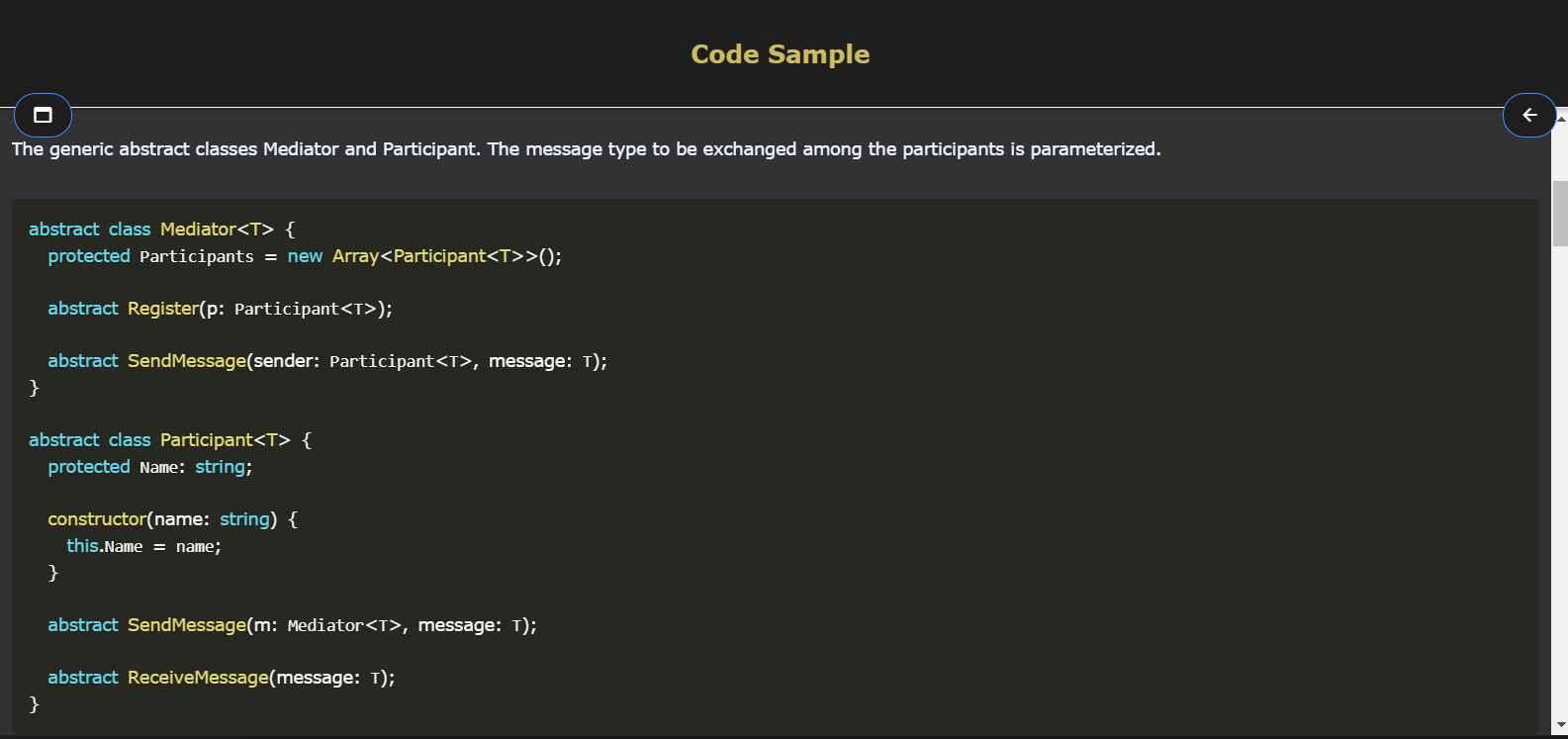Click the constructor keyword in code
This screenshot has width=1568, height=739.
(97, 519)
